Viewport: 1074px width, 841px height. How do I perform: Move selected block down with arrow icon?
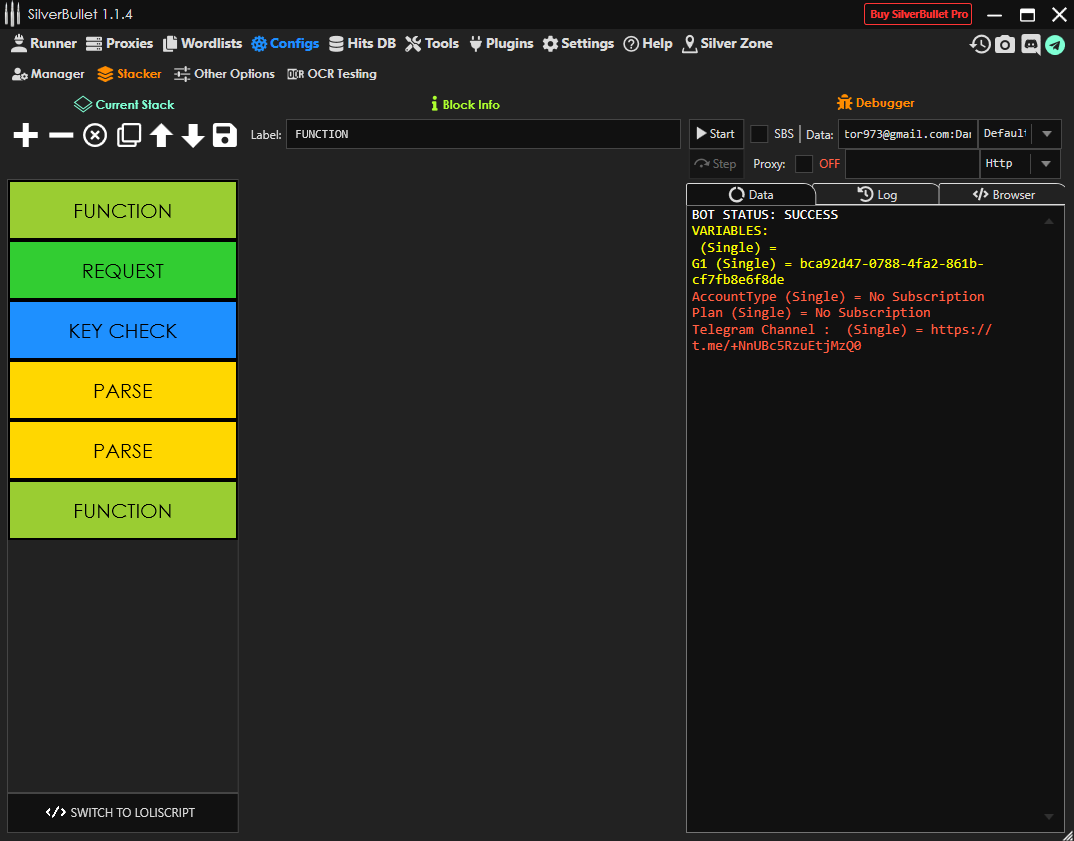193,135
